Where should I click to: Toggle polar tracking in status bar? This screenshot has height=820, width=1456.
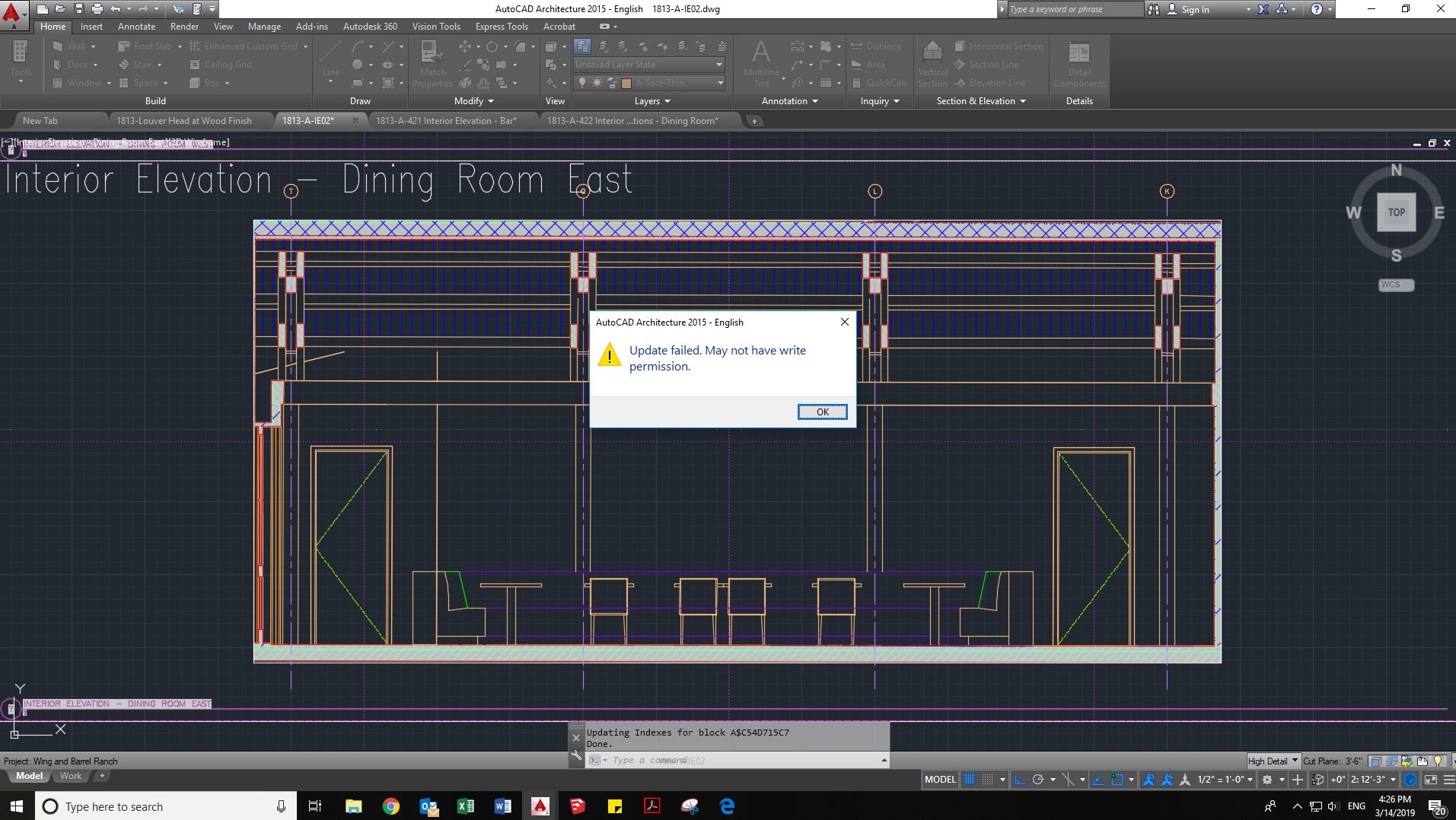(1037, 780)
